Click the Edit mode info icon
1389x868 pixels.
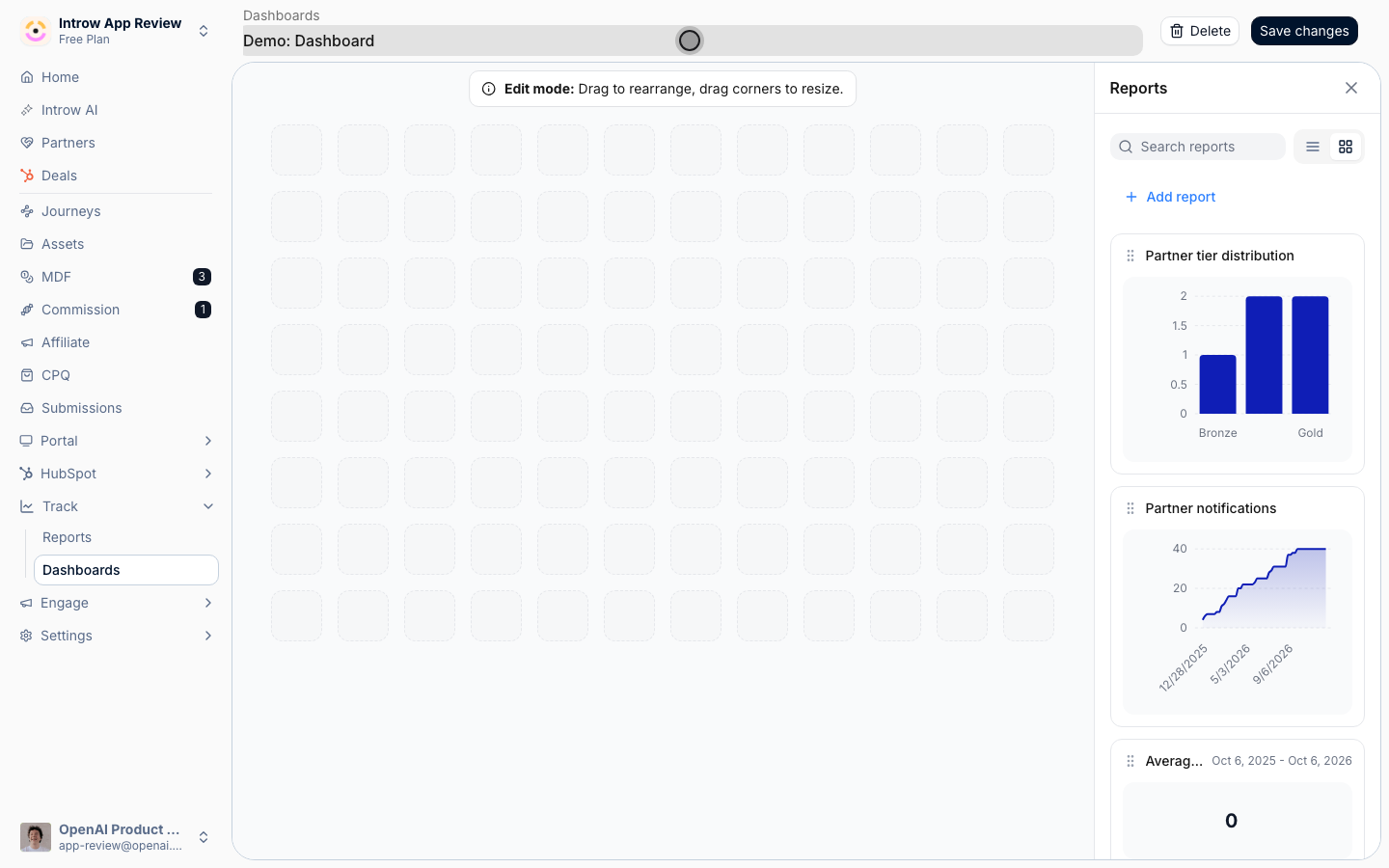[x=489, y=89]
